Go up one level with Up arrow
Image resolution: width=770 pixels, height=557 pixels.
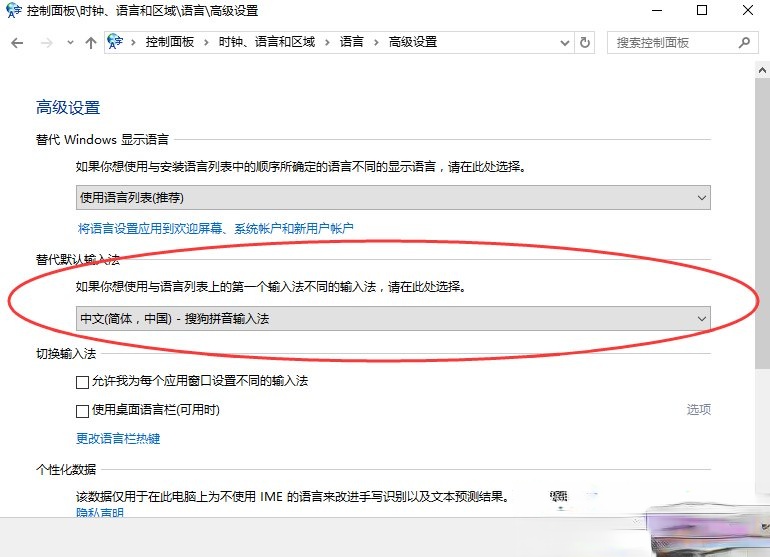pyautogui.click(x=91, y=43)
